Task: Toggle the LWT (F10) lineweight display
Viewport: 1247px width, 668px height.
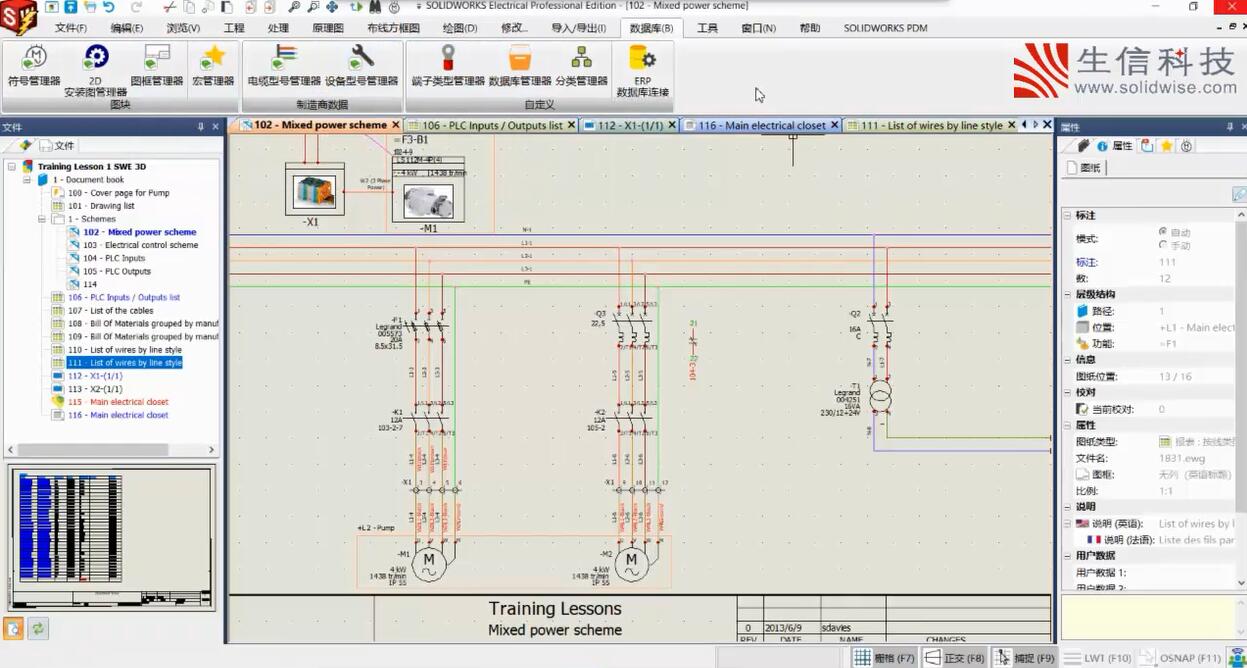Action: (1098, 658)
